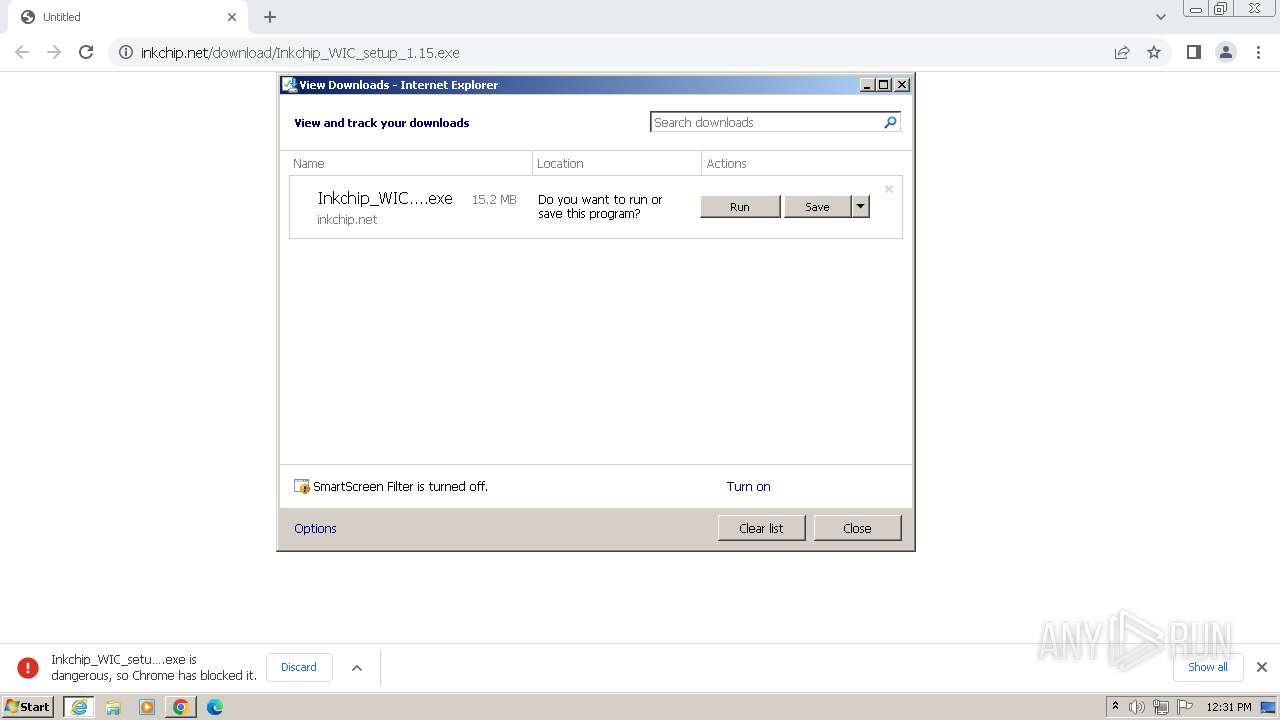This screenshot has width=1280, height=720.
Task: Close the View Downloads dialog
Action: tap(857, 528)
